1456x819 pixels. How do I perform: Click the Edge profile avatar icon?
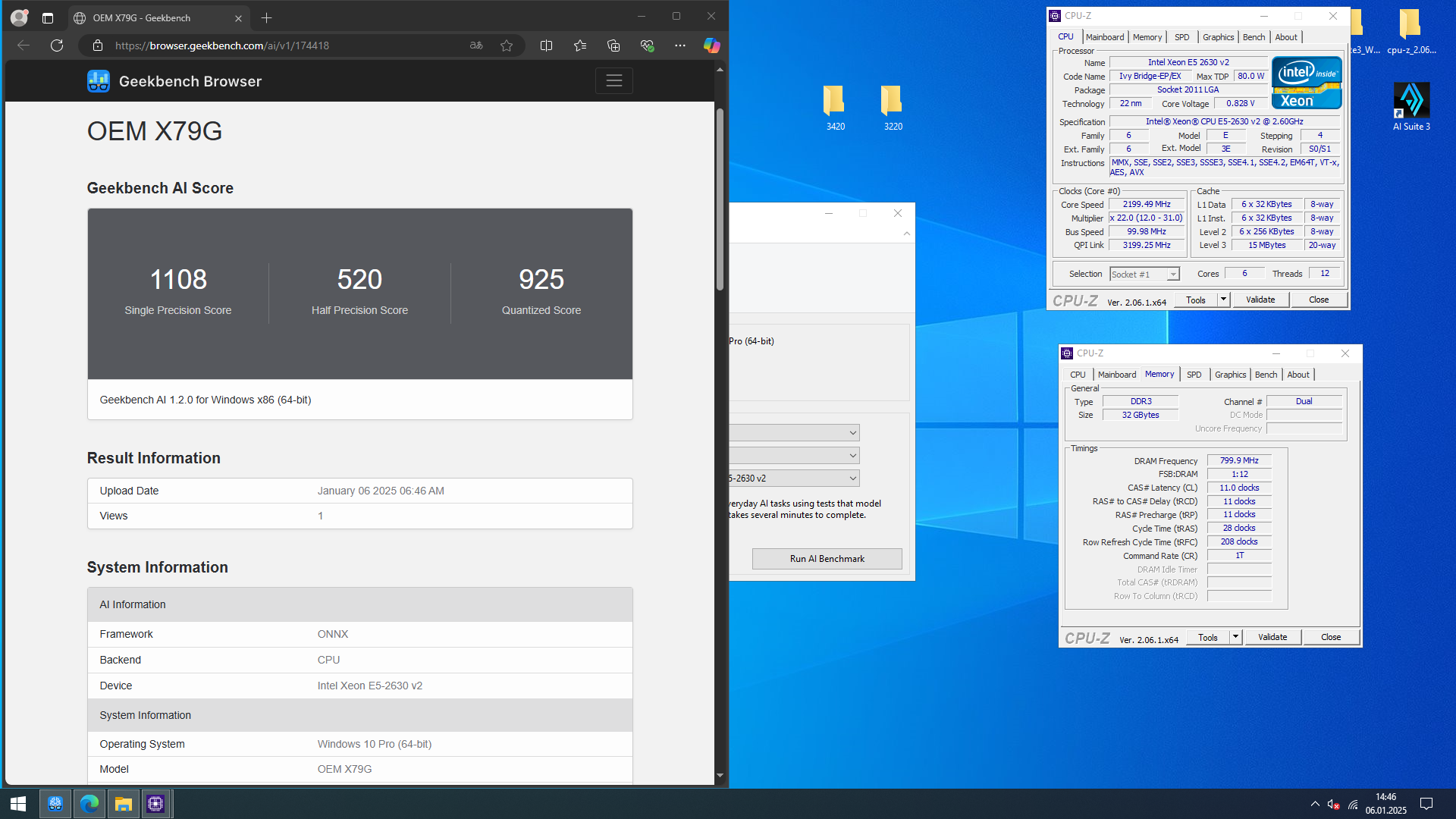point(19,17)
